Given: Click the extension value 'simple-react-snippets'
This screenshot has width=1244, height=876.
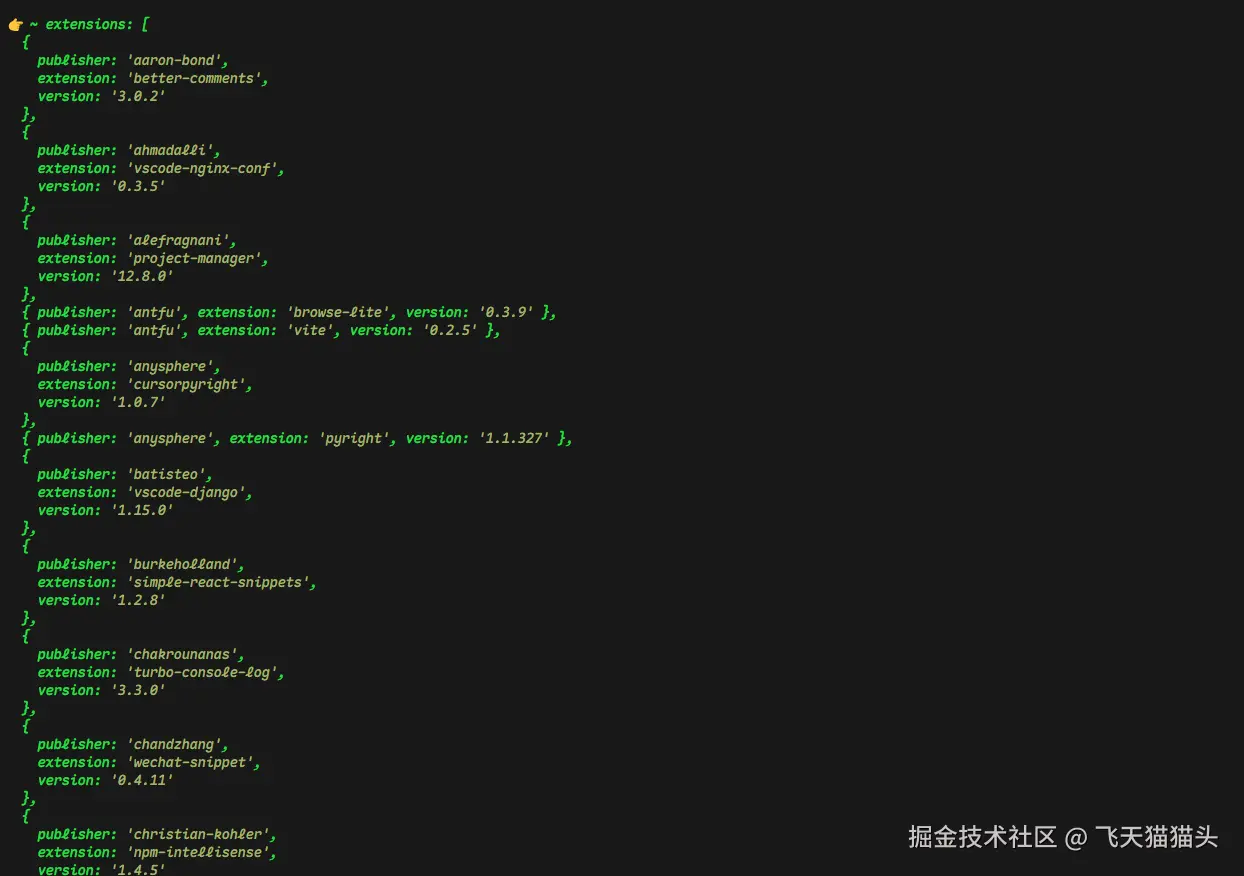Looking at the screenshot, I should [x=218, y=582].
